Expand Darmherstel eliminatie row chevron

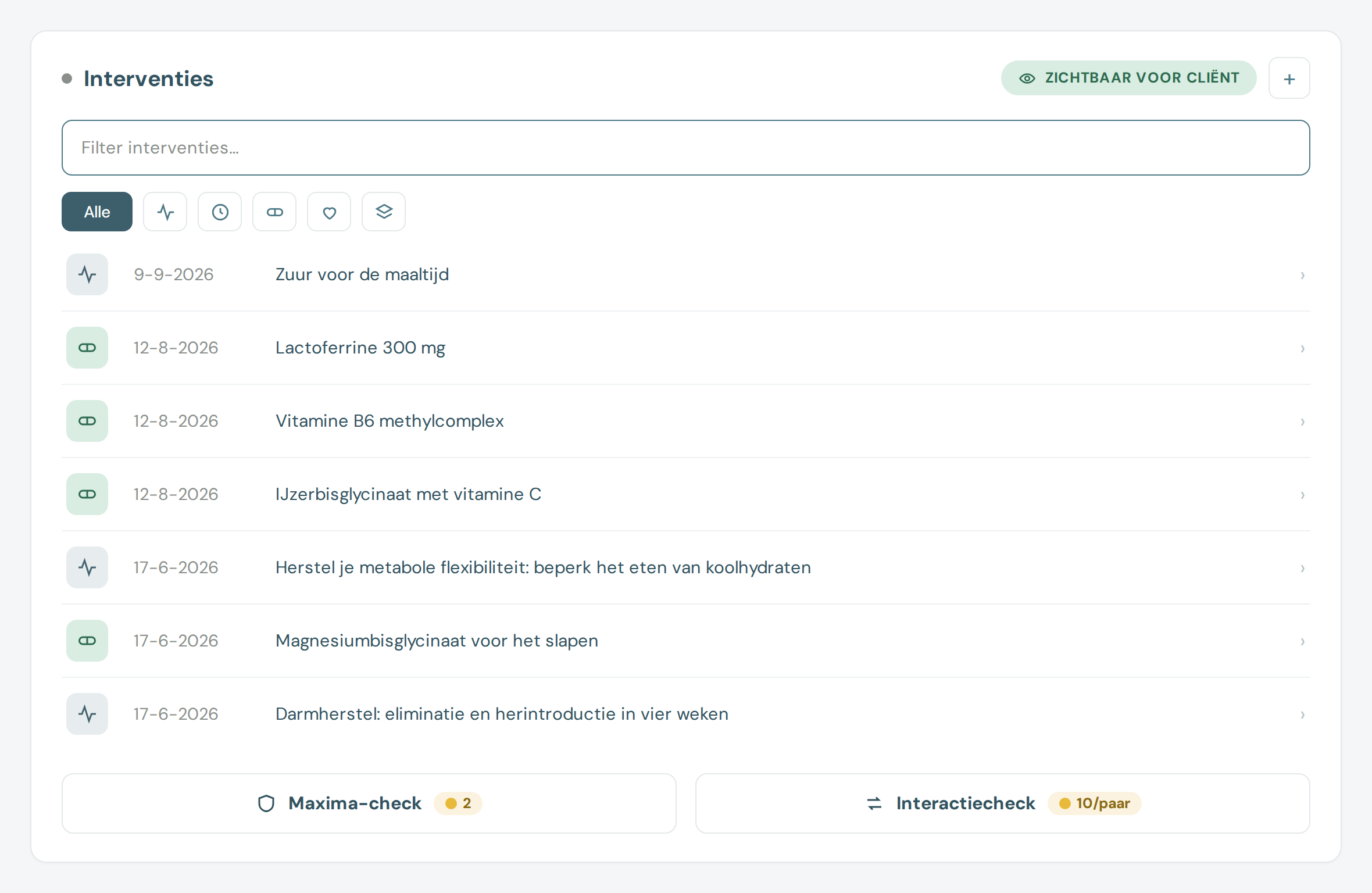pyautogui.click(x=1302, y=715)
